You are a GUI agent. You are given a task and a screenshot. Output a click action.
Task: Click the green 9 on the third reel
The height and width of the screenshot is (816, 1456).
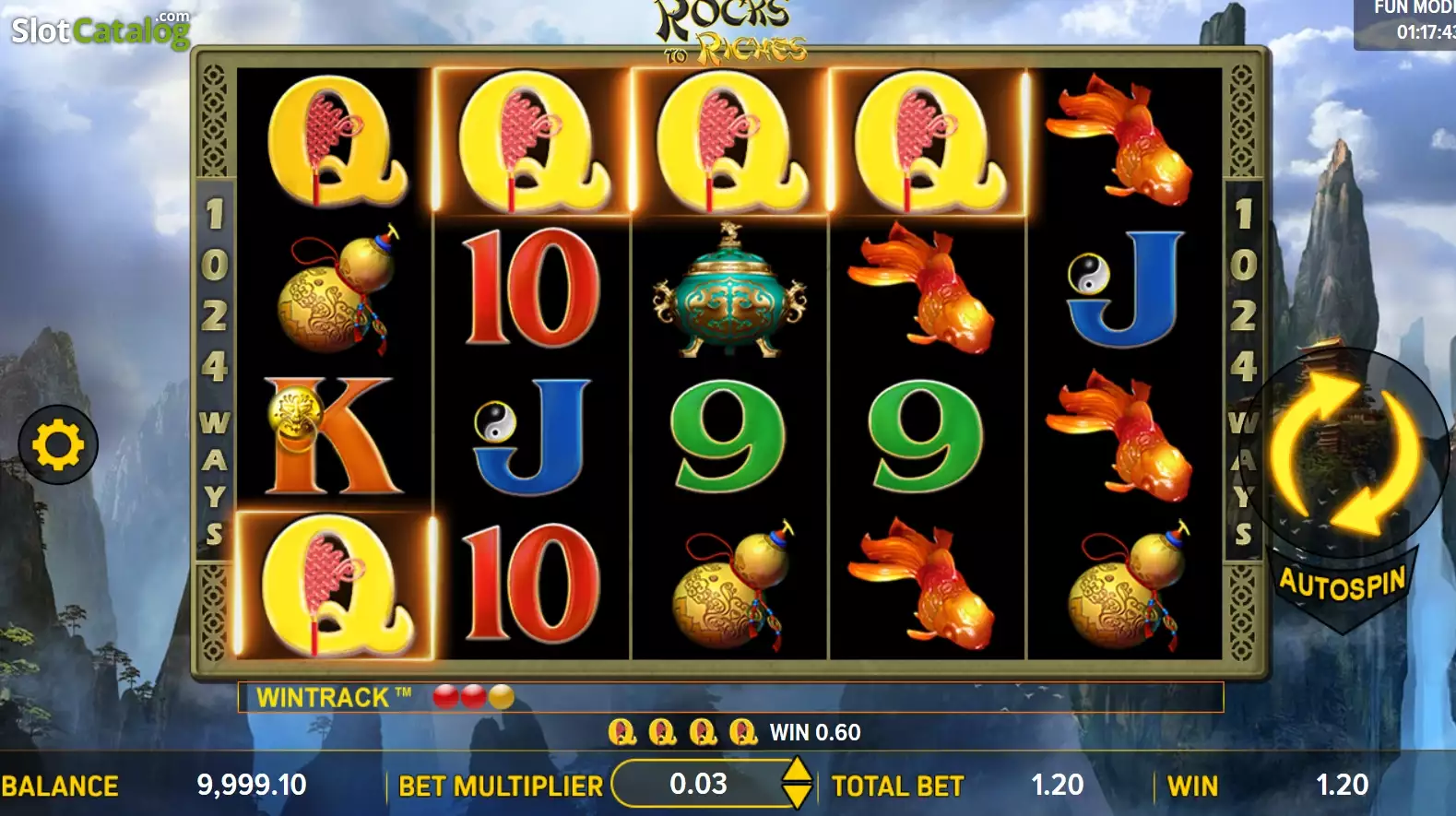(x=728, y=436)
